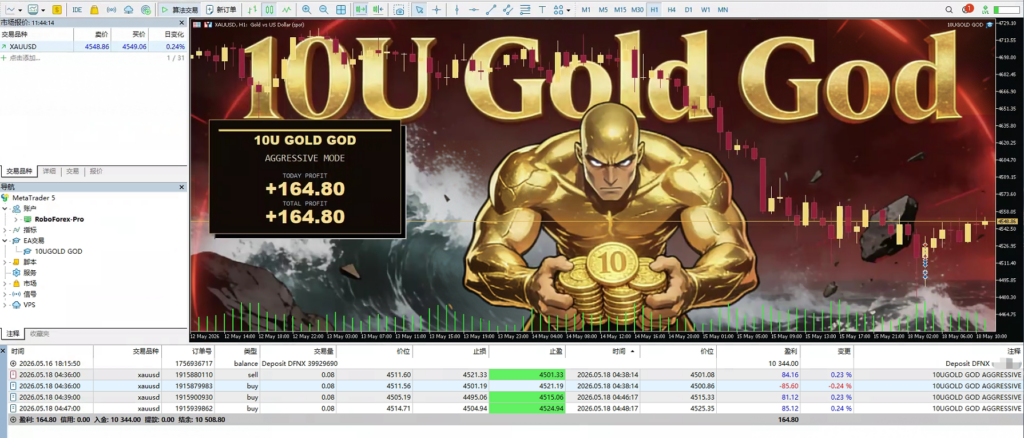1024x438 pixels.
Task: Select 交易品种 tab in Market Watch
Action: click(19, 171)
